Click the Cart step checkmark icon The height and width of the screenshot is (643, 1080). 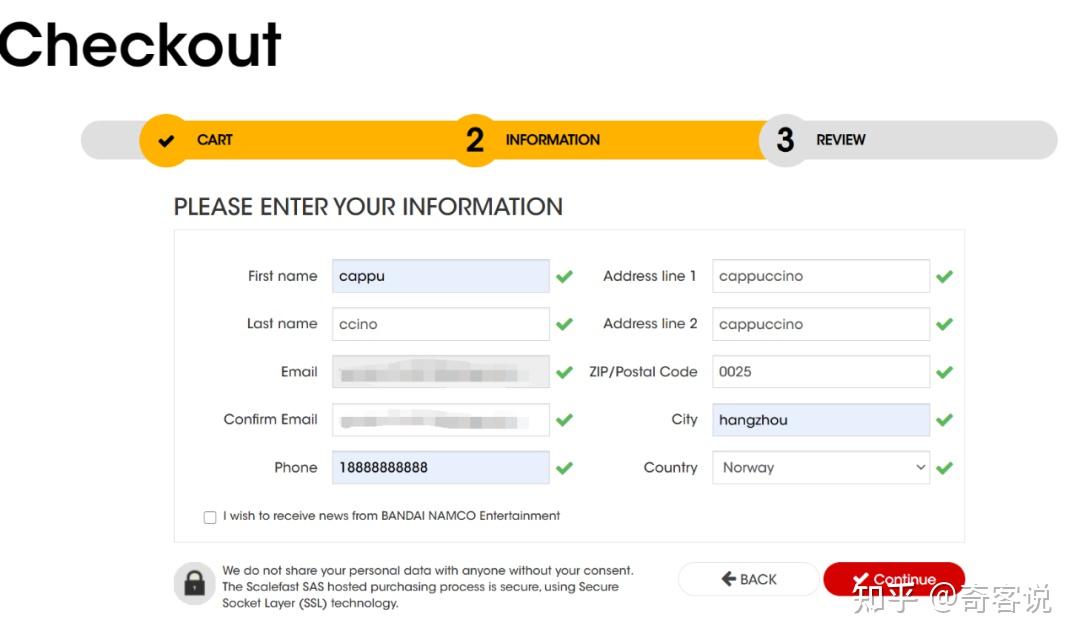pos(166,141)
